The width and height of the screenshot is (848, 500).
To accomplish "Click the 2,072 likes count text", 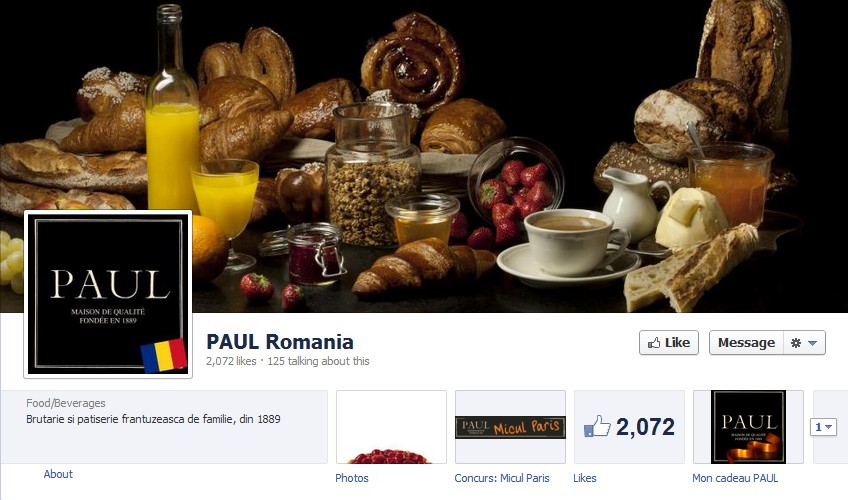I will tap(231, 361).
